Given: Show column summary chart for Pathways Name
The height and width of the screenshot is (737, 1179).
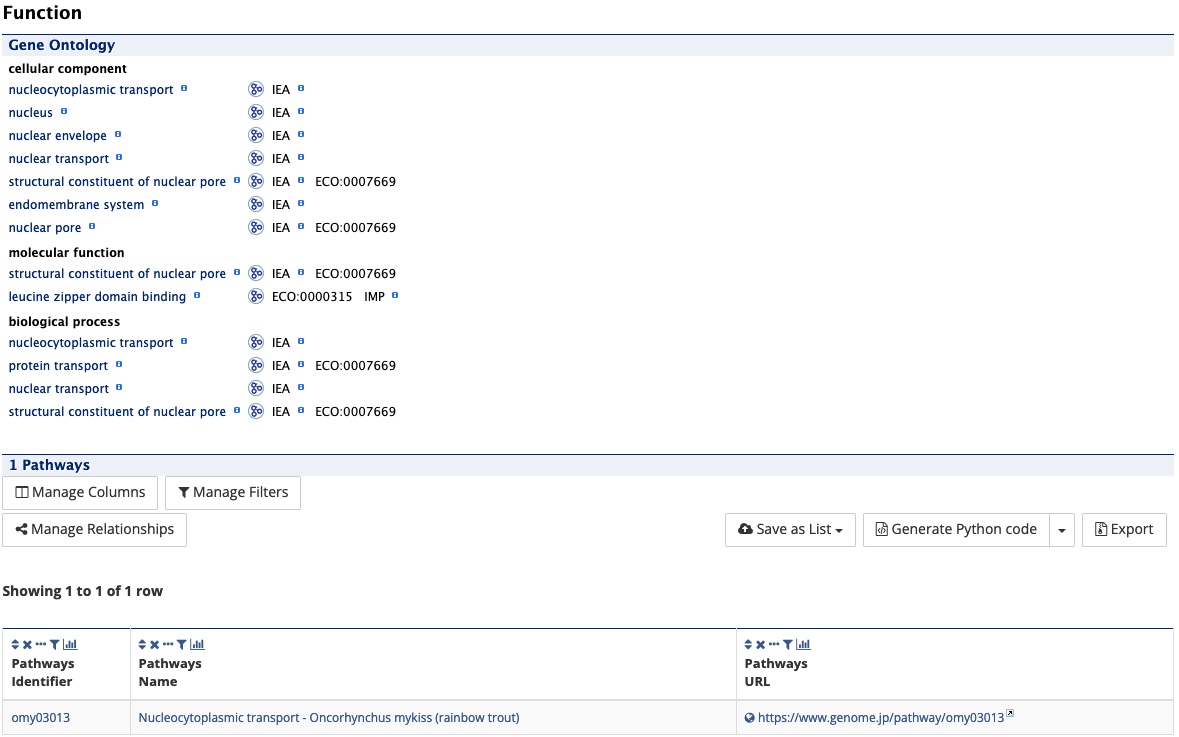Looking at the screenshot, I should (197, 644).
